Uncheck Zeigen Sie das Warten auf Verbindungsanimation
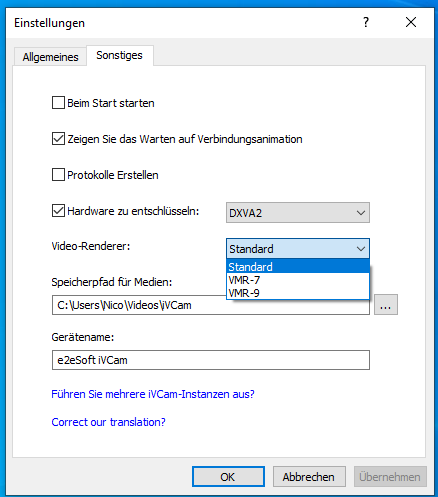This screenshot has width=438, height=497. point(58,139)
